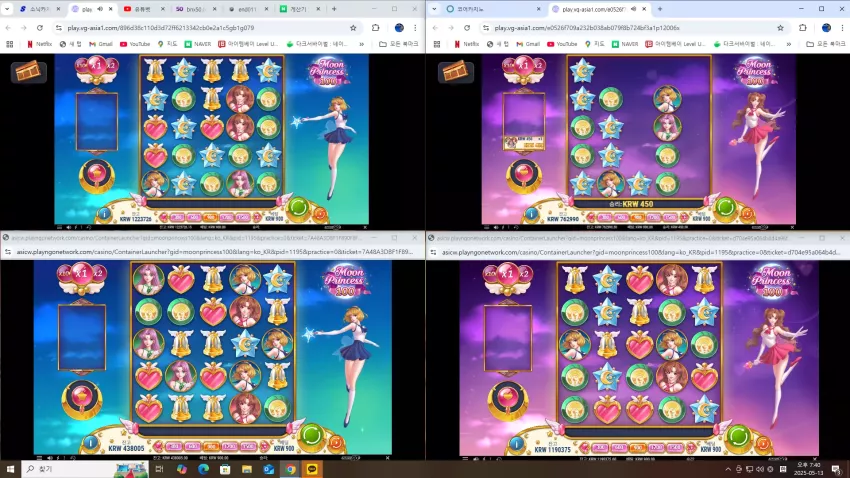
Task: Open Gmail bookmark in left window
Action: tap(101, 44)
